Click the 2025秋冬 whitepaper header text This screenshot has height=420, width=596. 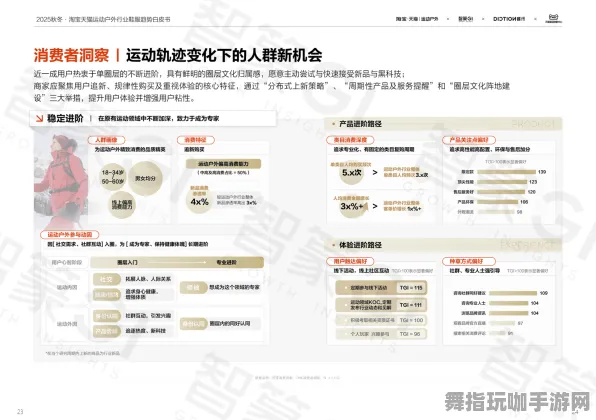pyautogui.click(x=103, y=19)
